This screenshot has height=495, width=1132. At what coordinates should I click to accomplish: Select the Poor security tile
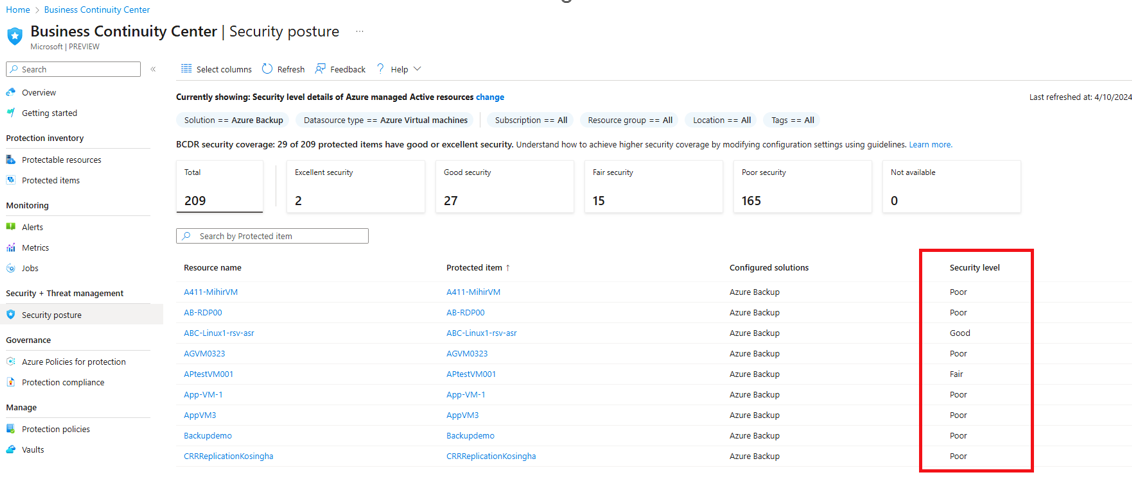pos(803,187)
